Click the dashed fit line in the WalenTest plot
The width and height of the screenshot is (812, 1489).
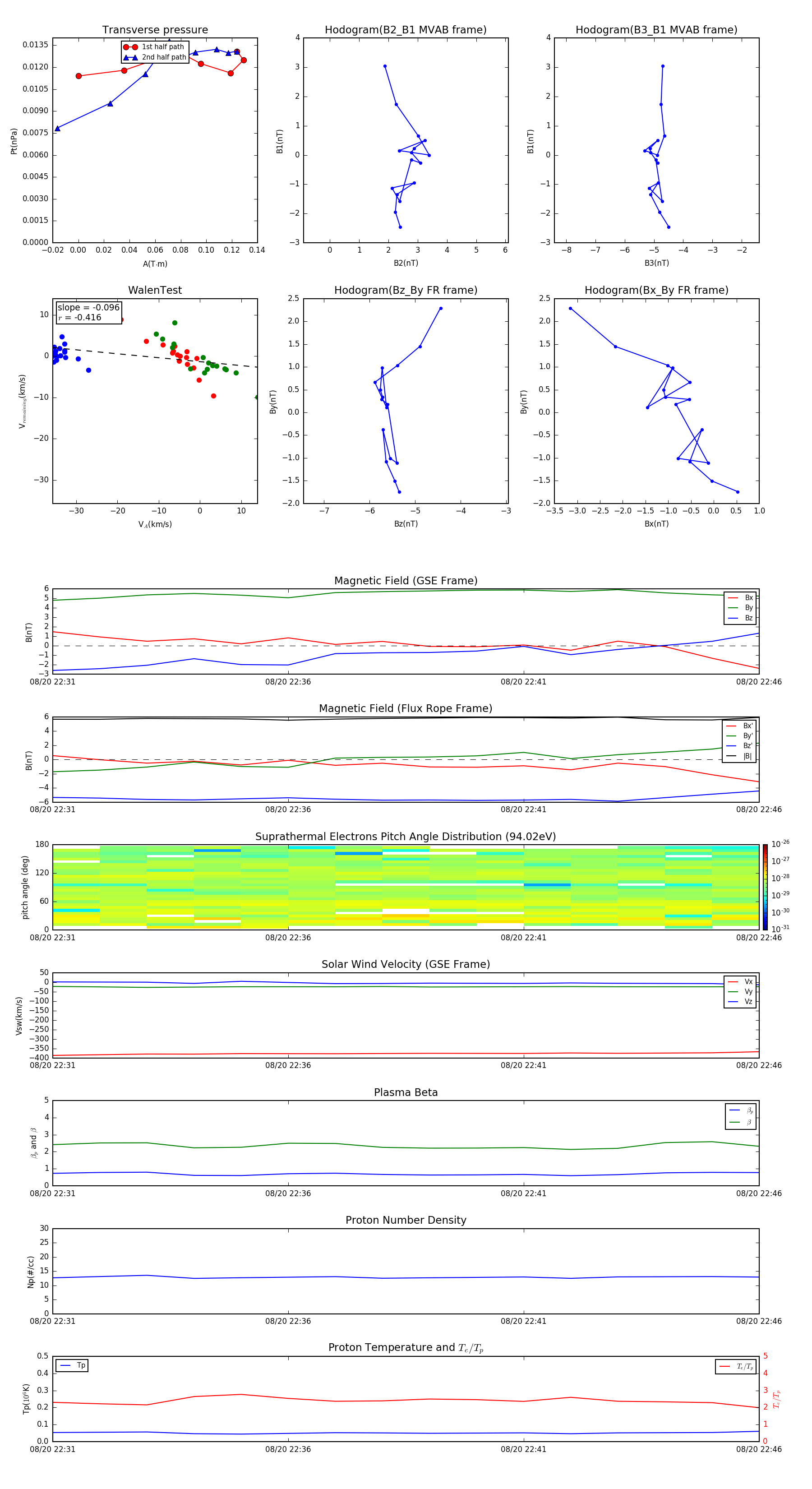pyautogui.click(x=155, y=356)
